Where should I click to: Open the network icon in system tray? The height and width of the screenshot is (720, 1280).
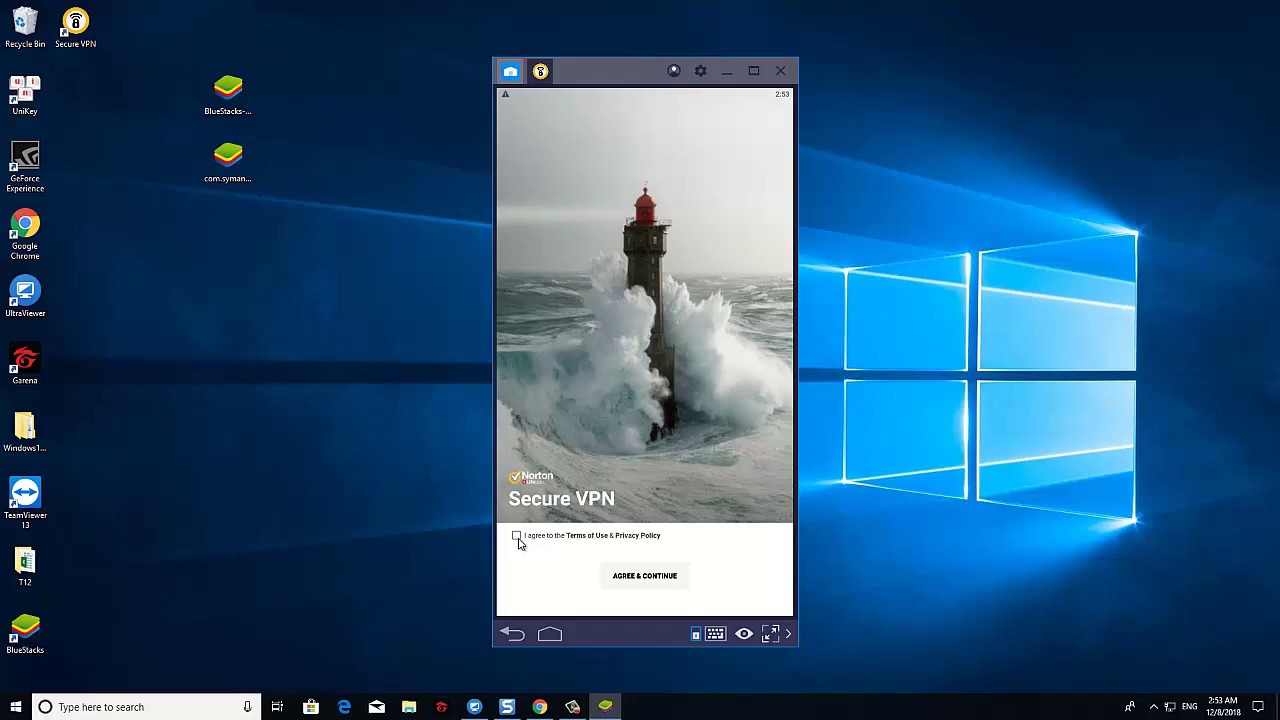(1170, 707)
